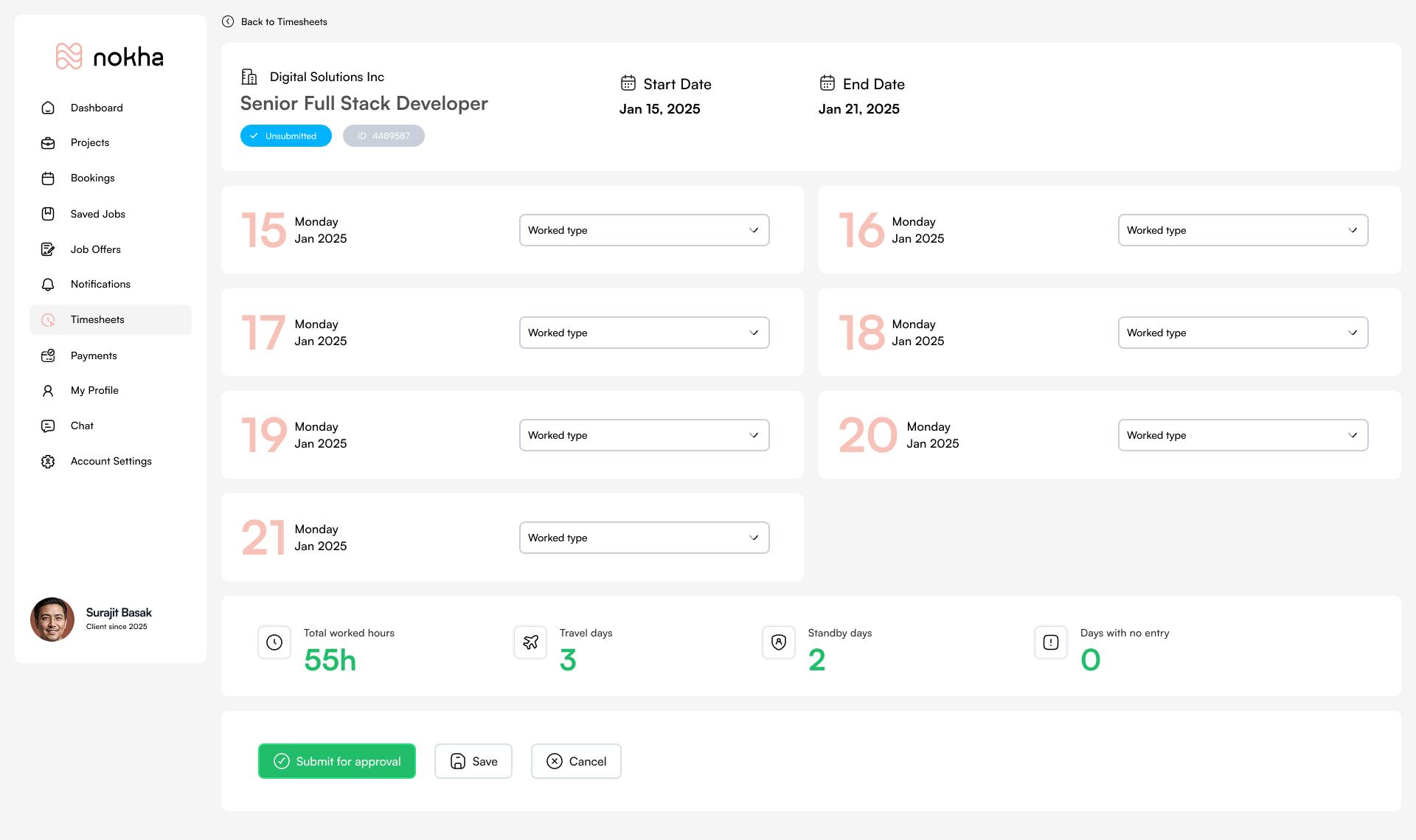Click the Bookings calendar icon in sidebar
The height and width of the screenshot is (840, 1416).
click(48, 178)
